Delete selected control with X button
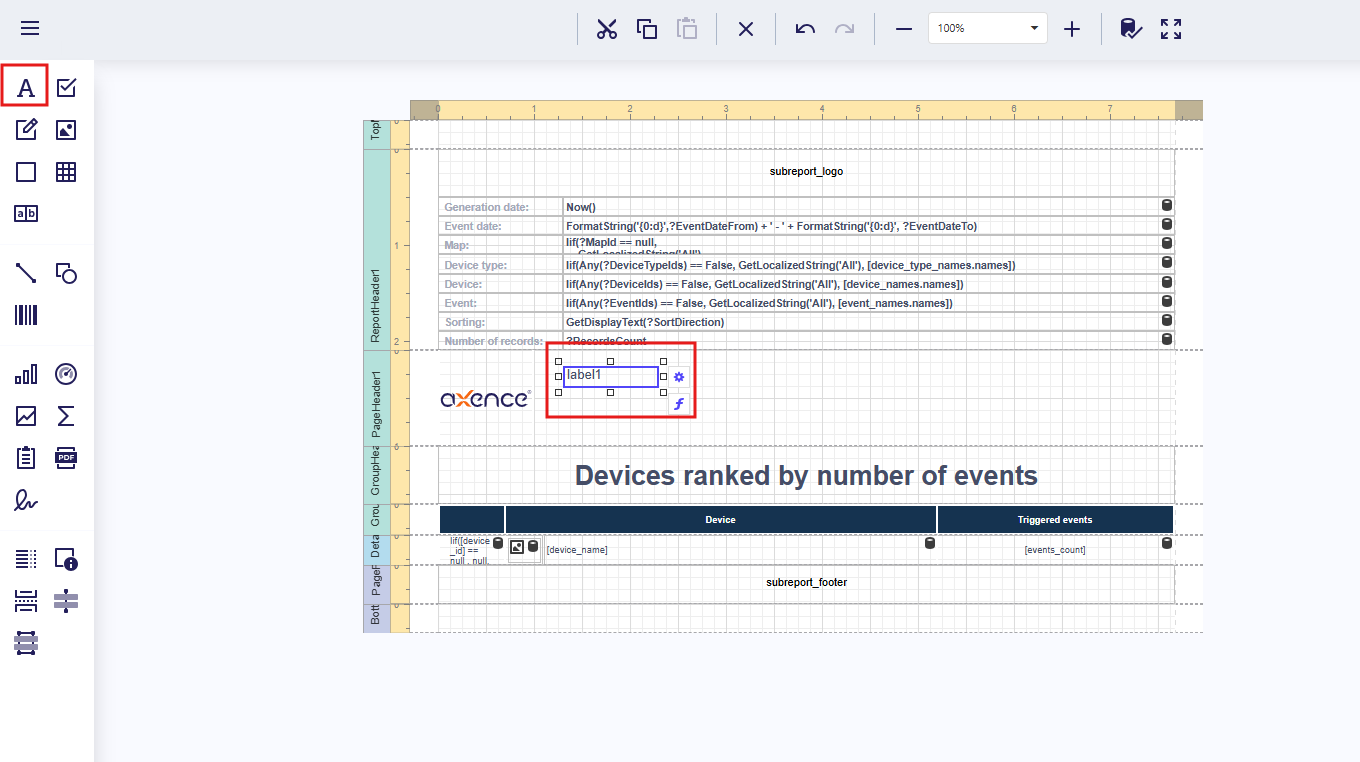1360x762 pixels. click(x=746, y=29)
